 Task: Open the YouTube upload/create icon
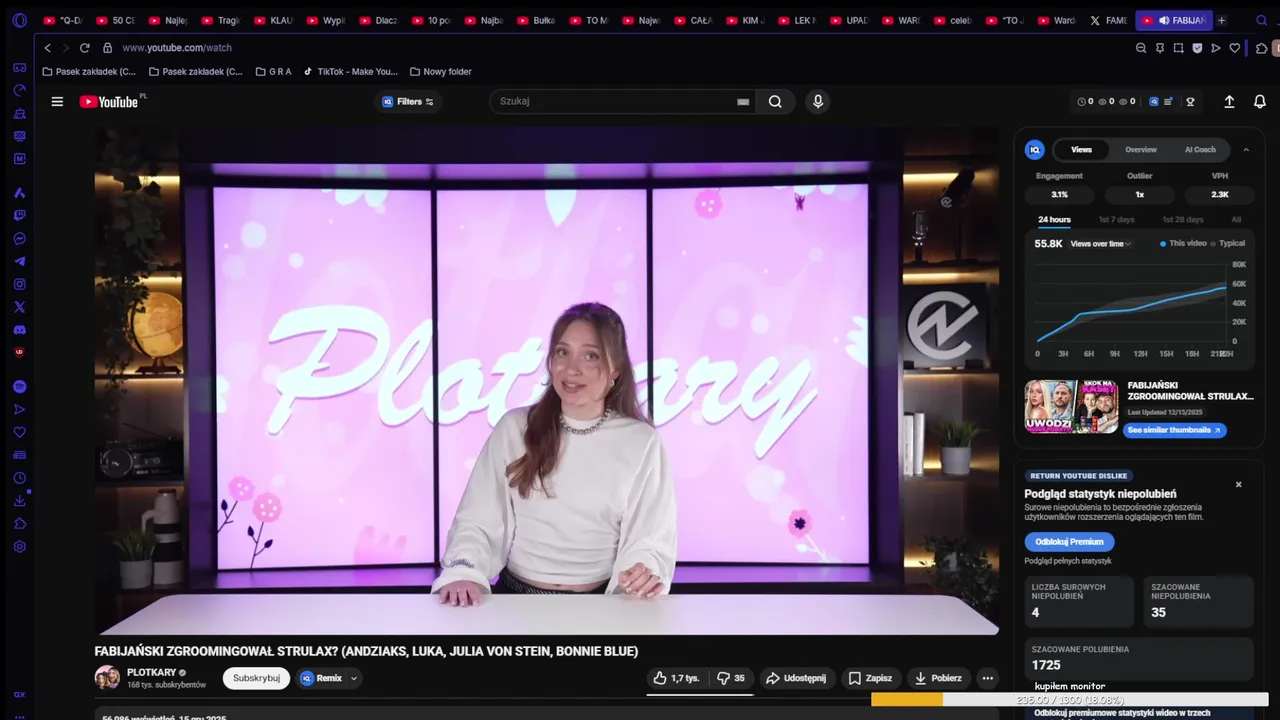[1229, 101]
